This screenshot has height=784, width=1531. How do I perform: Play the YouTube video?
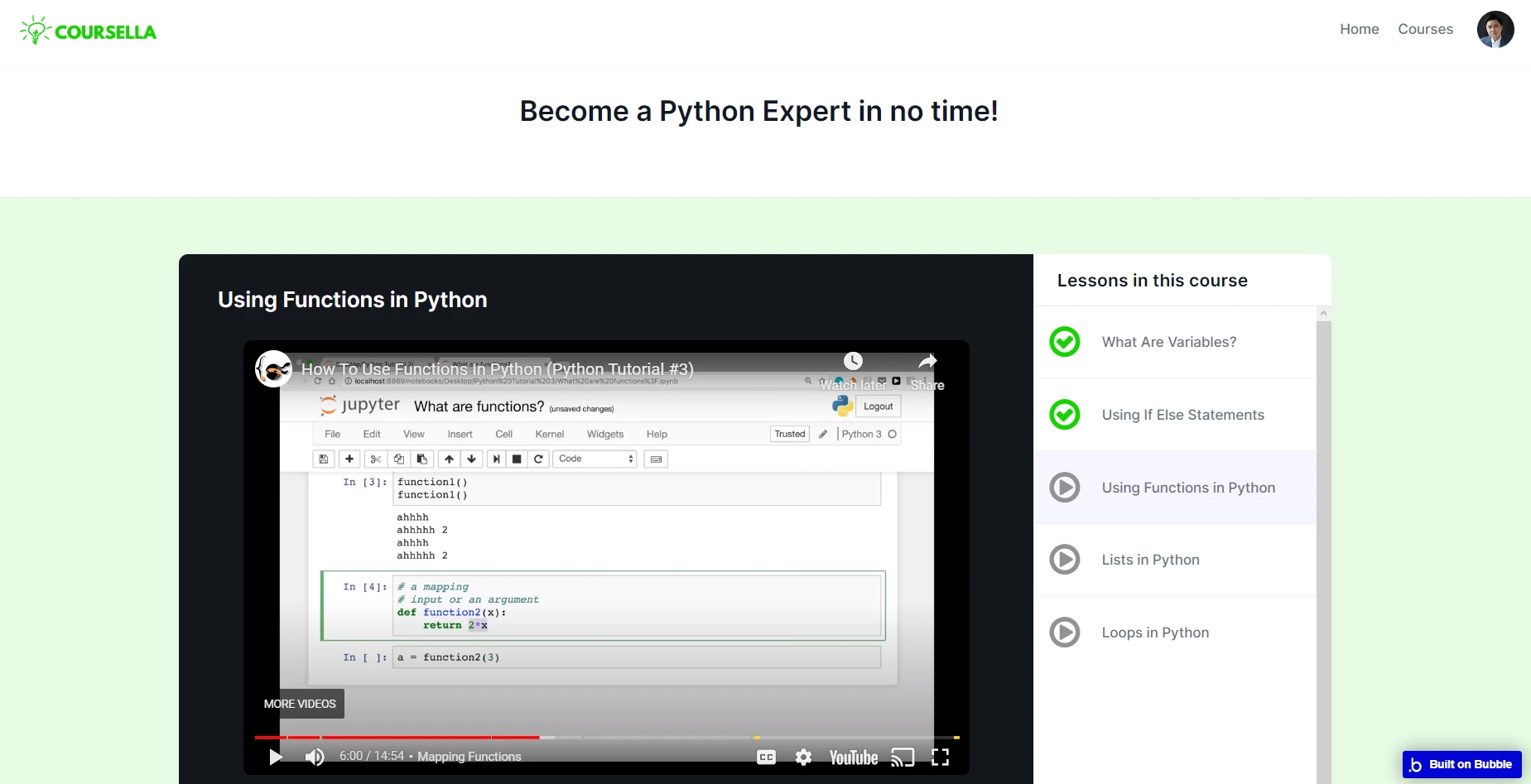276,757
